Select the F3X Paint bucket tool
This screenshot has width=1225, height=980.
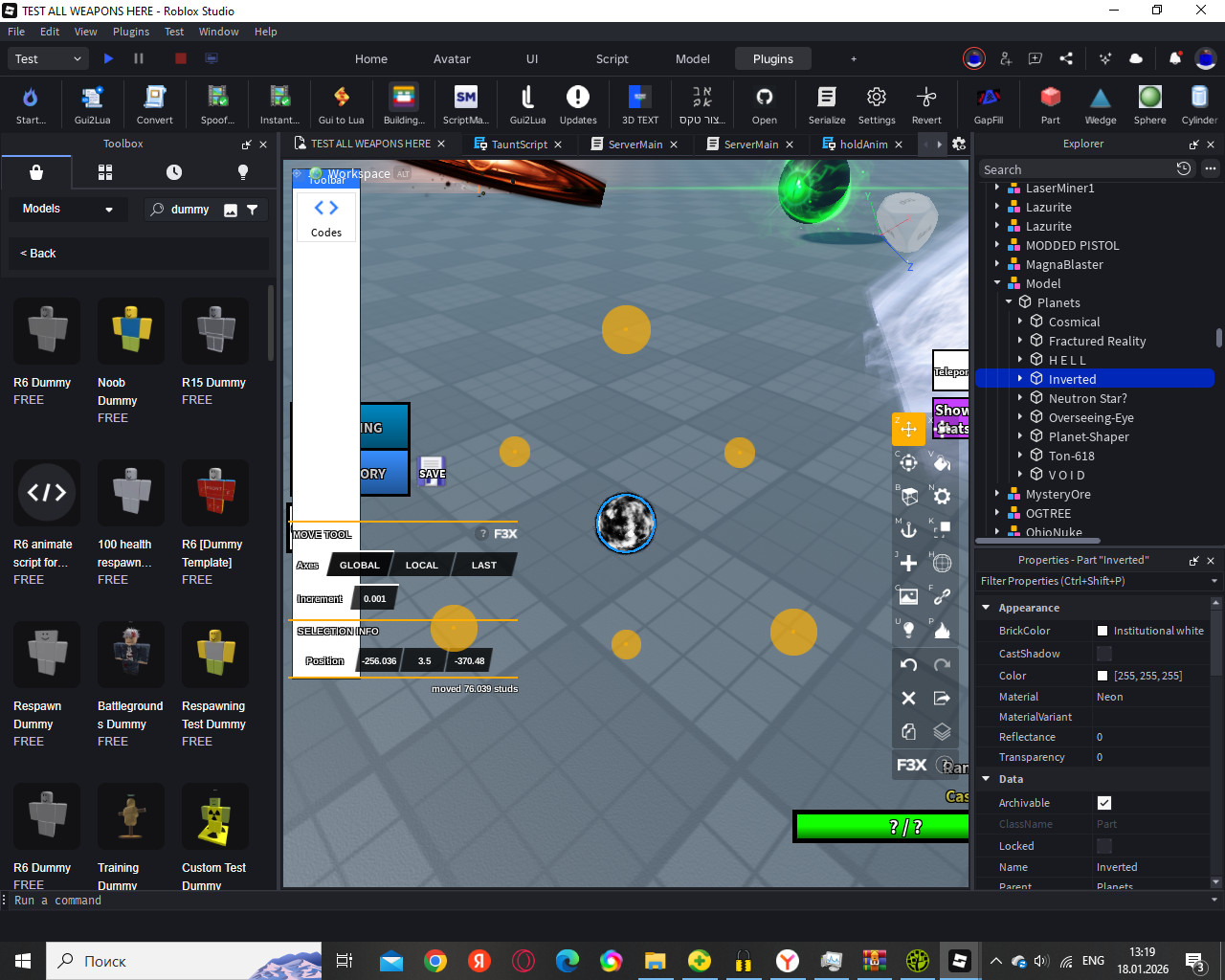point(942,463)
